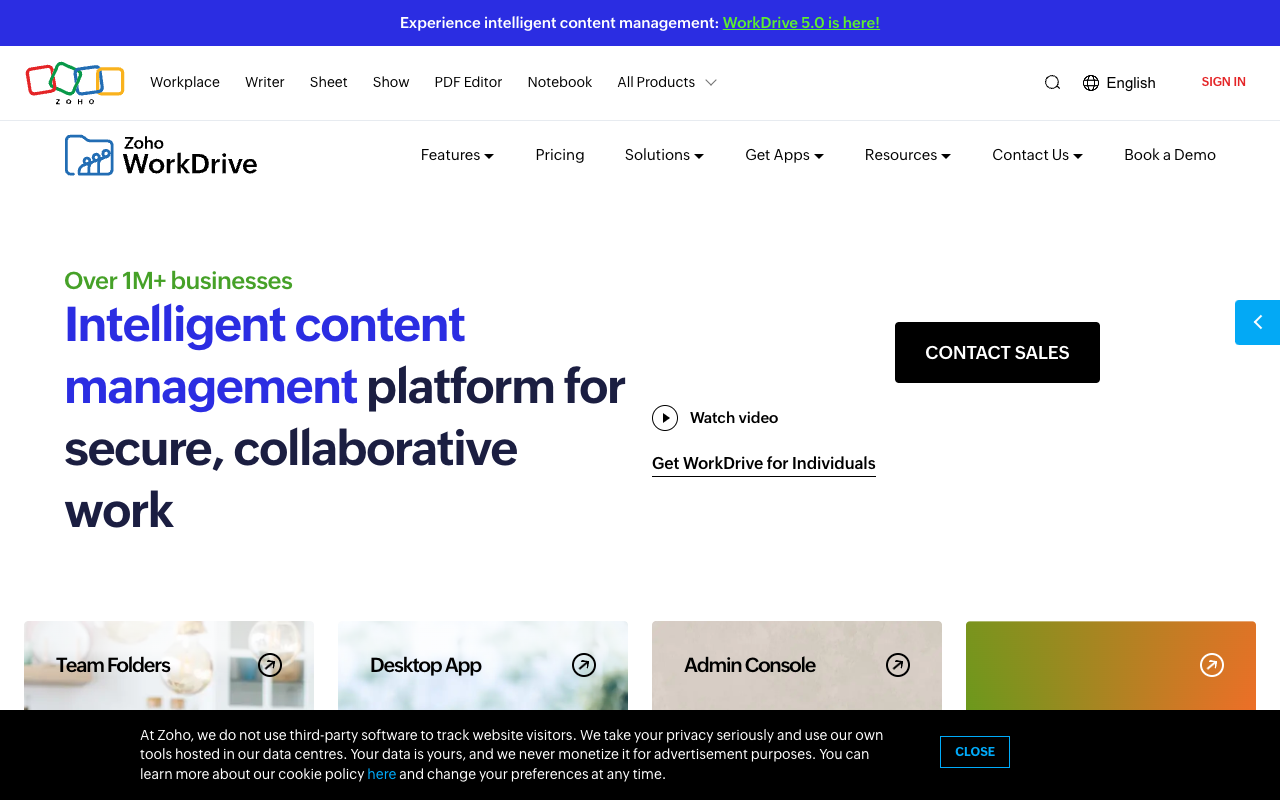The width and height of the screenshot is (1280, 800).
Task: Go to Workplace in the top menu
Action: click(185, 82)
